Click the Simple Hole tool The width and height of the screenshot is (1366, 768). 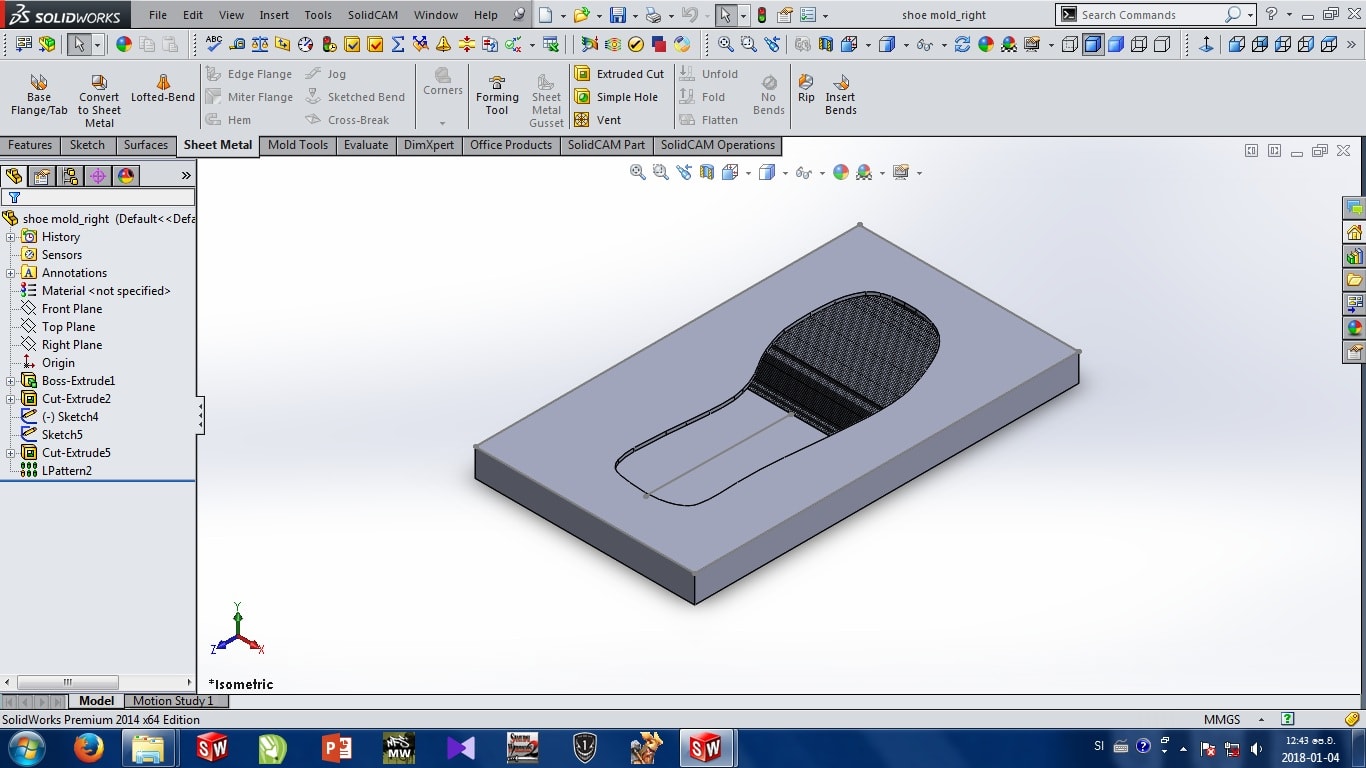click(x=616, y=97)
